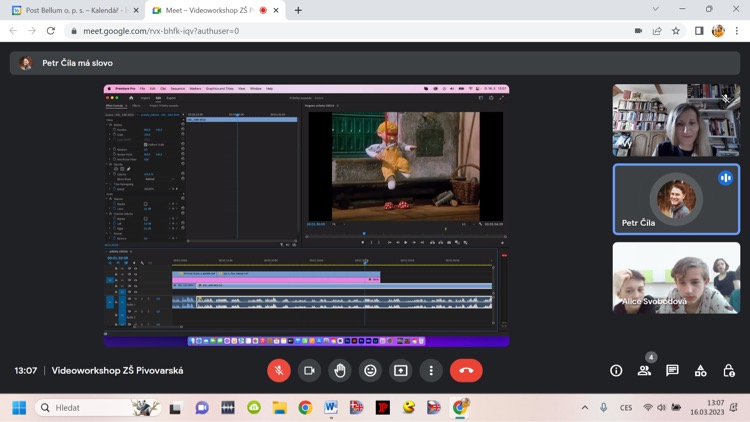Open a new Chrome tab

(x=298, y=10)
